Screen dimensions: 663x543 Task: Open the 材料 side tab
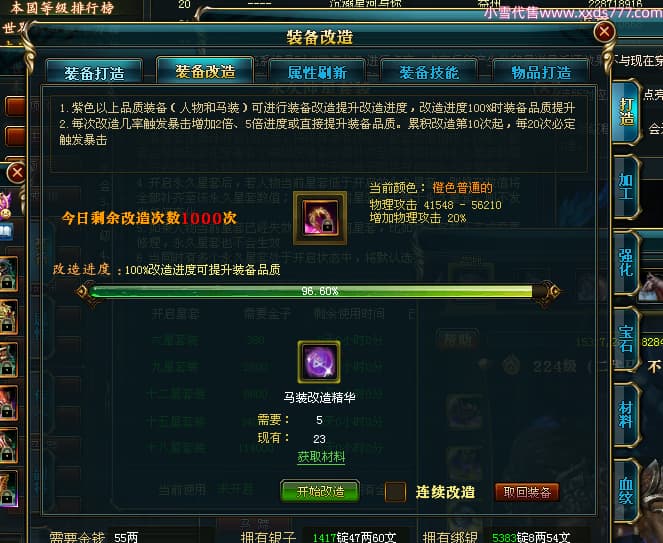click(626, 414)
